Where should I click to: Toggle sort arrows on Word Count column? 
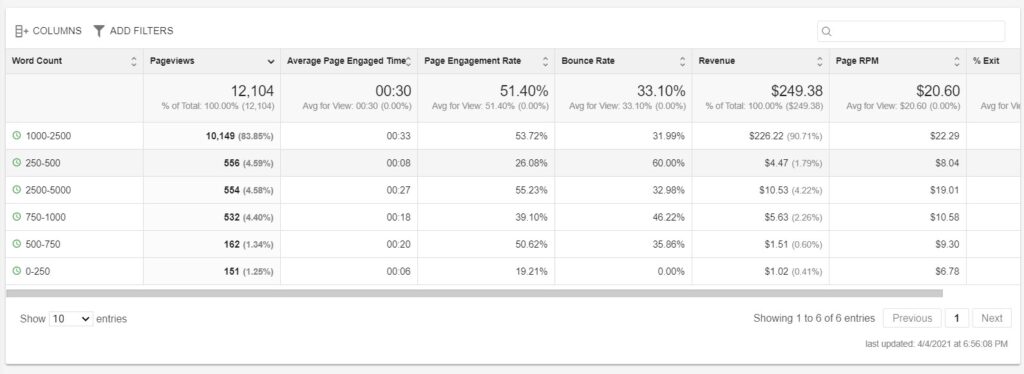134,61
